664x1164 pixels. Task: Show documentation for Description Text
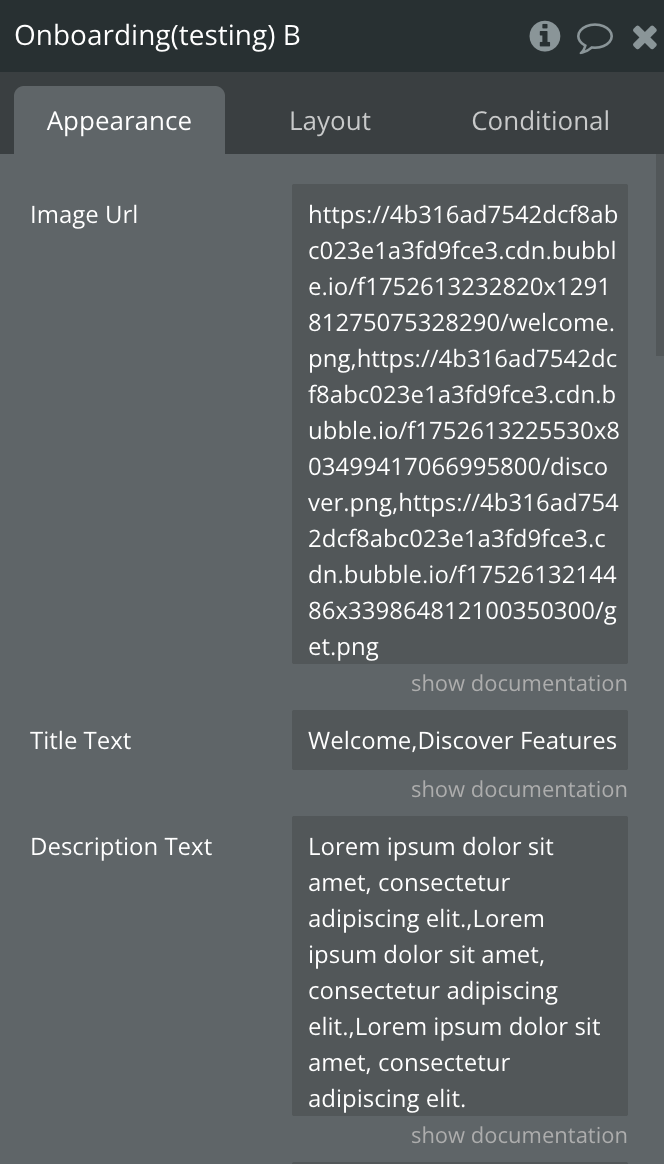[519, 1136]
